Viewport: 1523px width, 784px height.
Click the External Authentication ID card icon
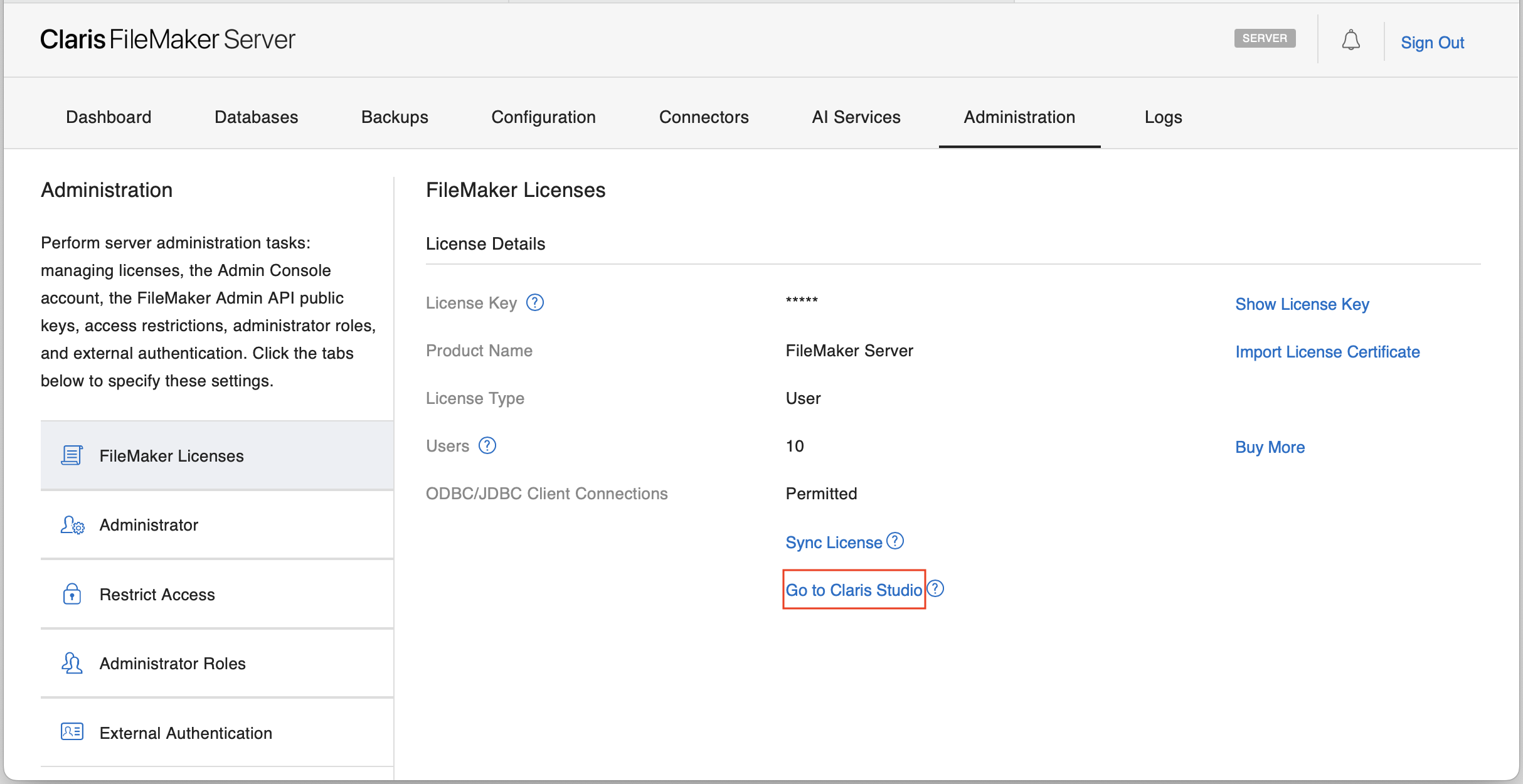72,732
